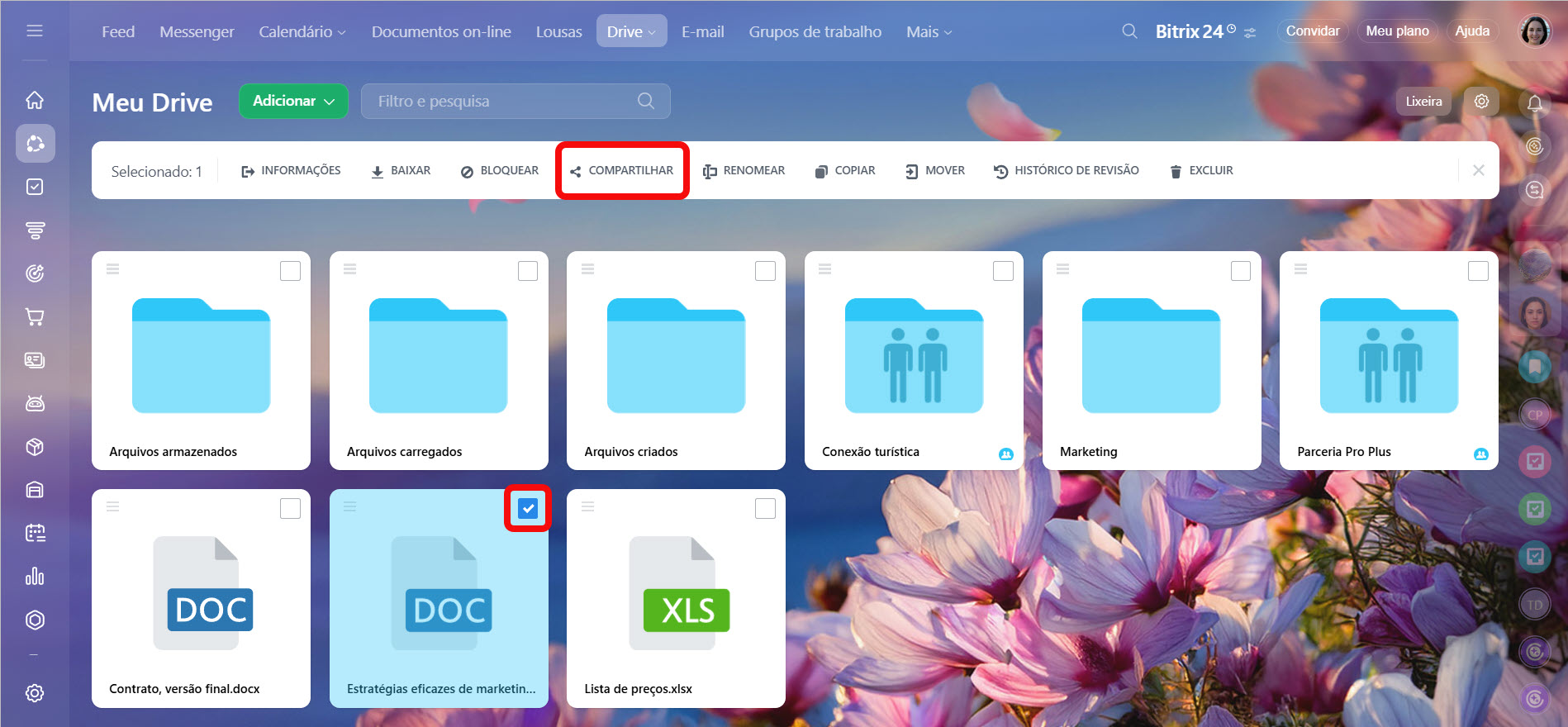The height and width of the screenshot is (727, 1568).
Task: Open the Drive icon highlighted in sidebar
Action: 36,144
